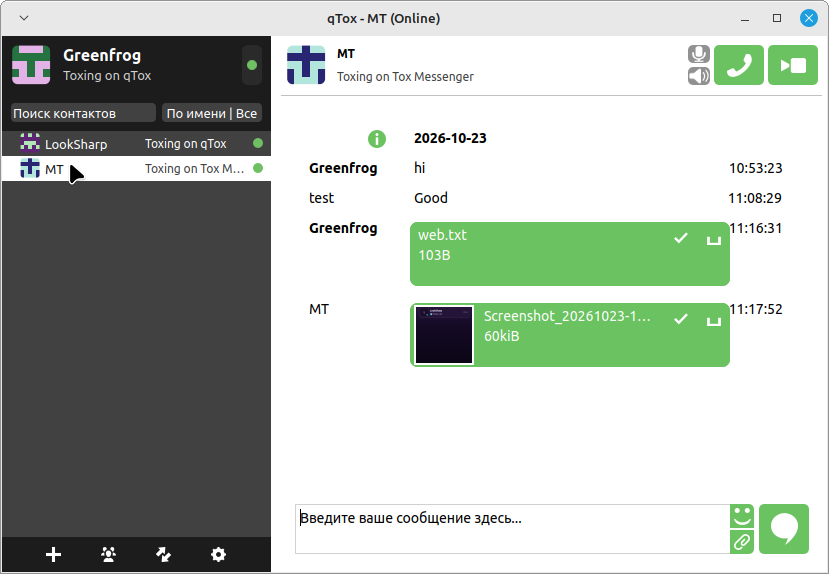This screenshot has height=574, width=829.
Task: Send message with speech bubble button
Action: 784,529
